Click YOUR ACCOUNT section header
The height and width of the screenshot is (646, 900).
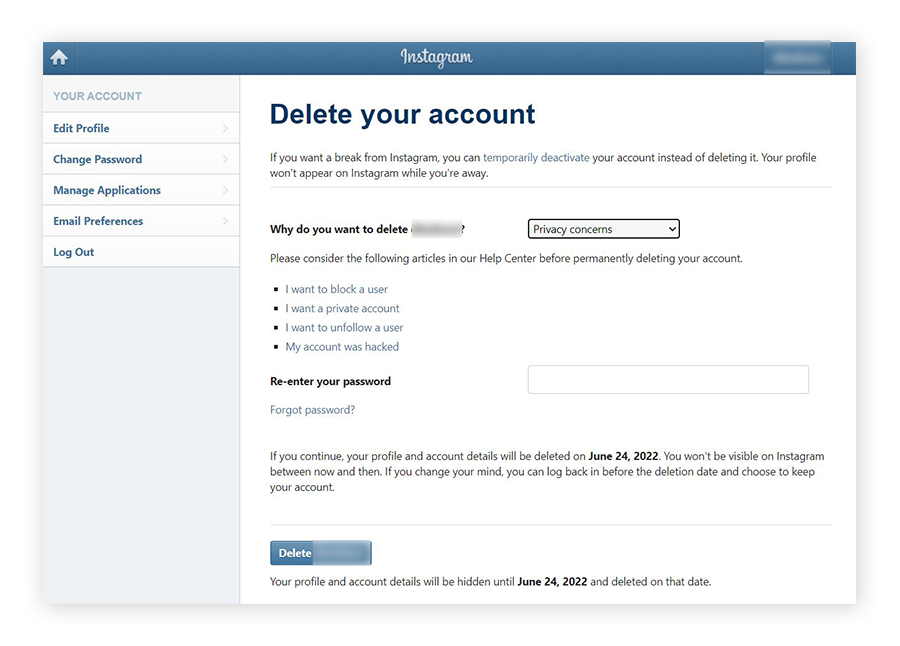[97, 96]
